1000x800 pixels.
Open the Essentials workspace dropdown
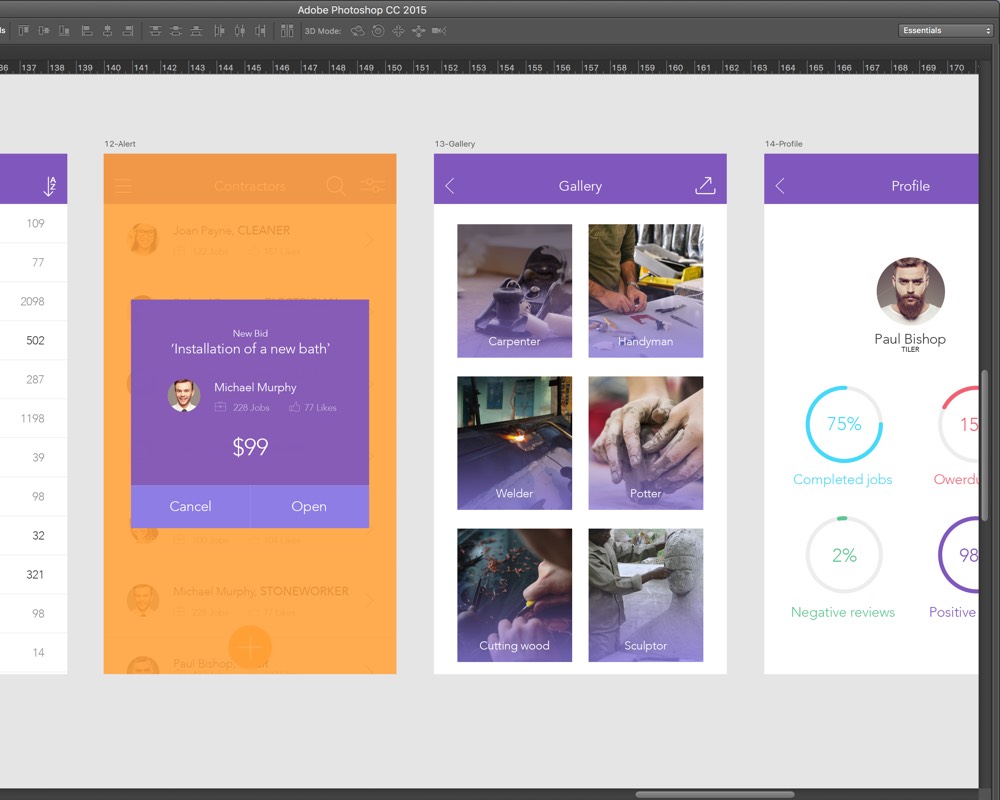pyautogui.click(x=946, y=31)
